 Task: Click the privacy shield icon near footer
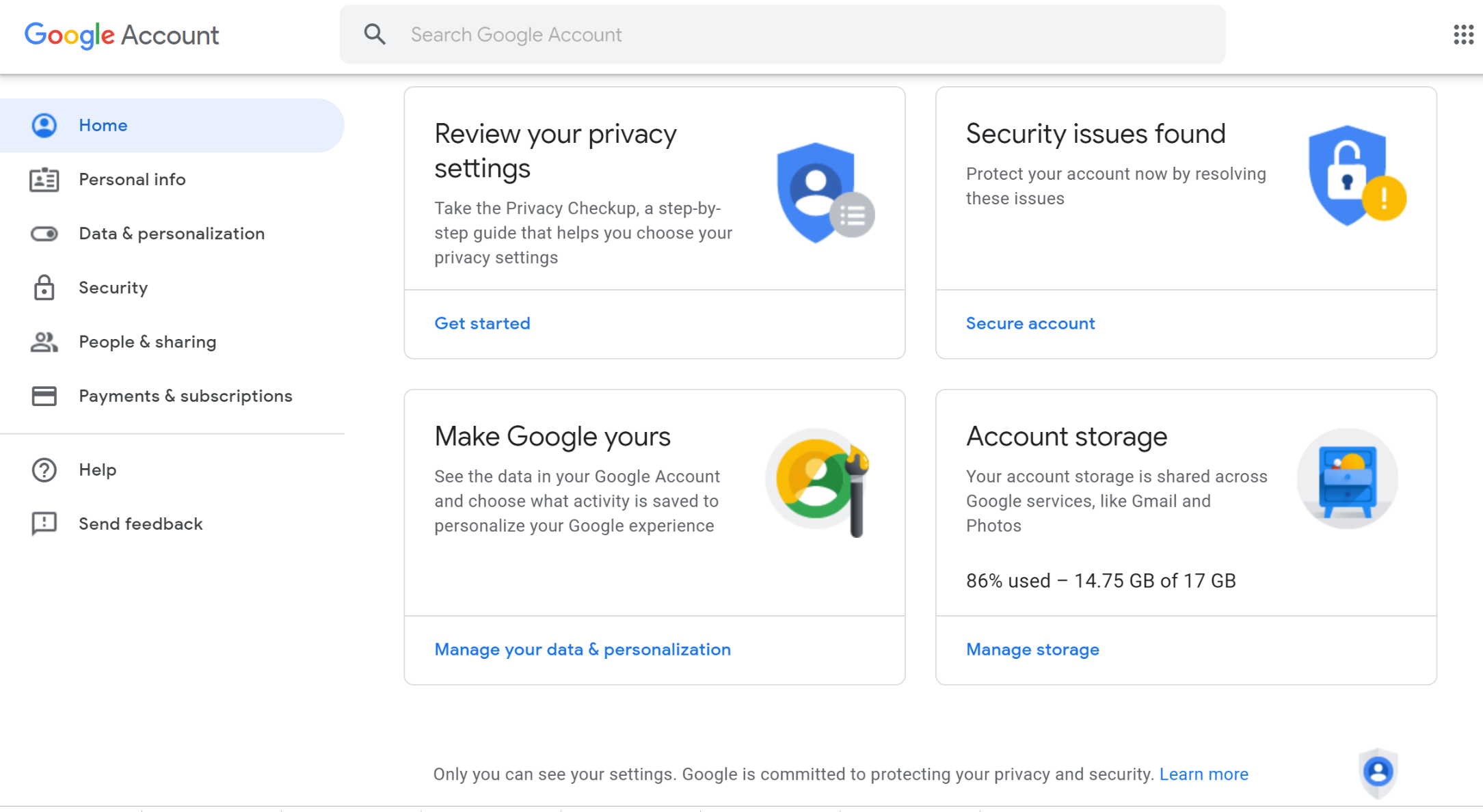1378,773
